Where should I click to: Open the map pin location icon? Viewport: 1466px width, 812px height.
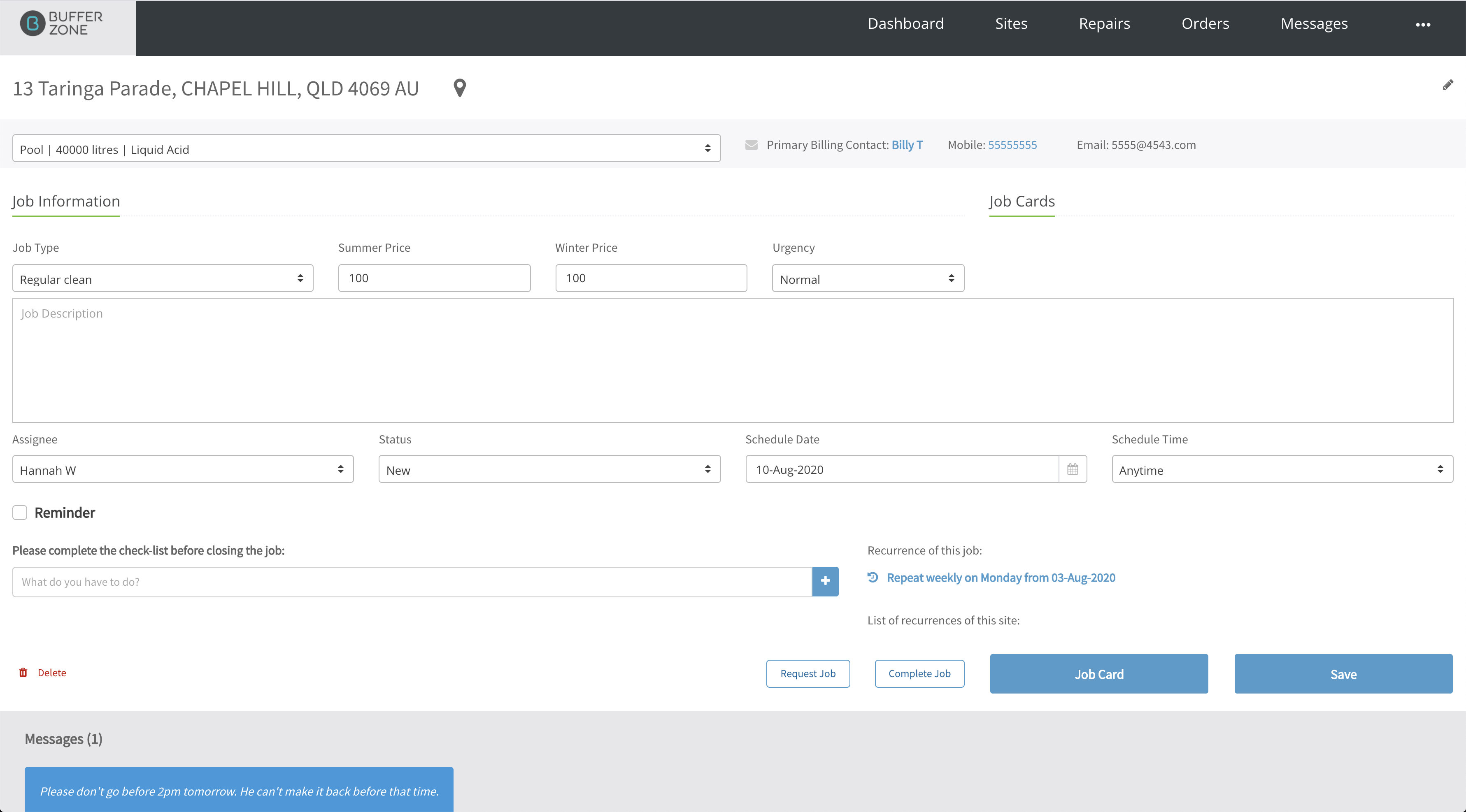pos(460,88)
